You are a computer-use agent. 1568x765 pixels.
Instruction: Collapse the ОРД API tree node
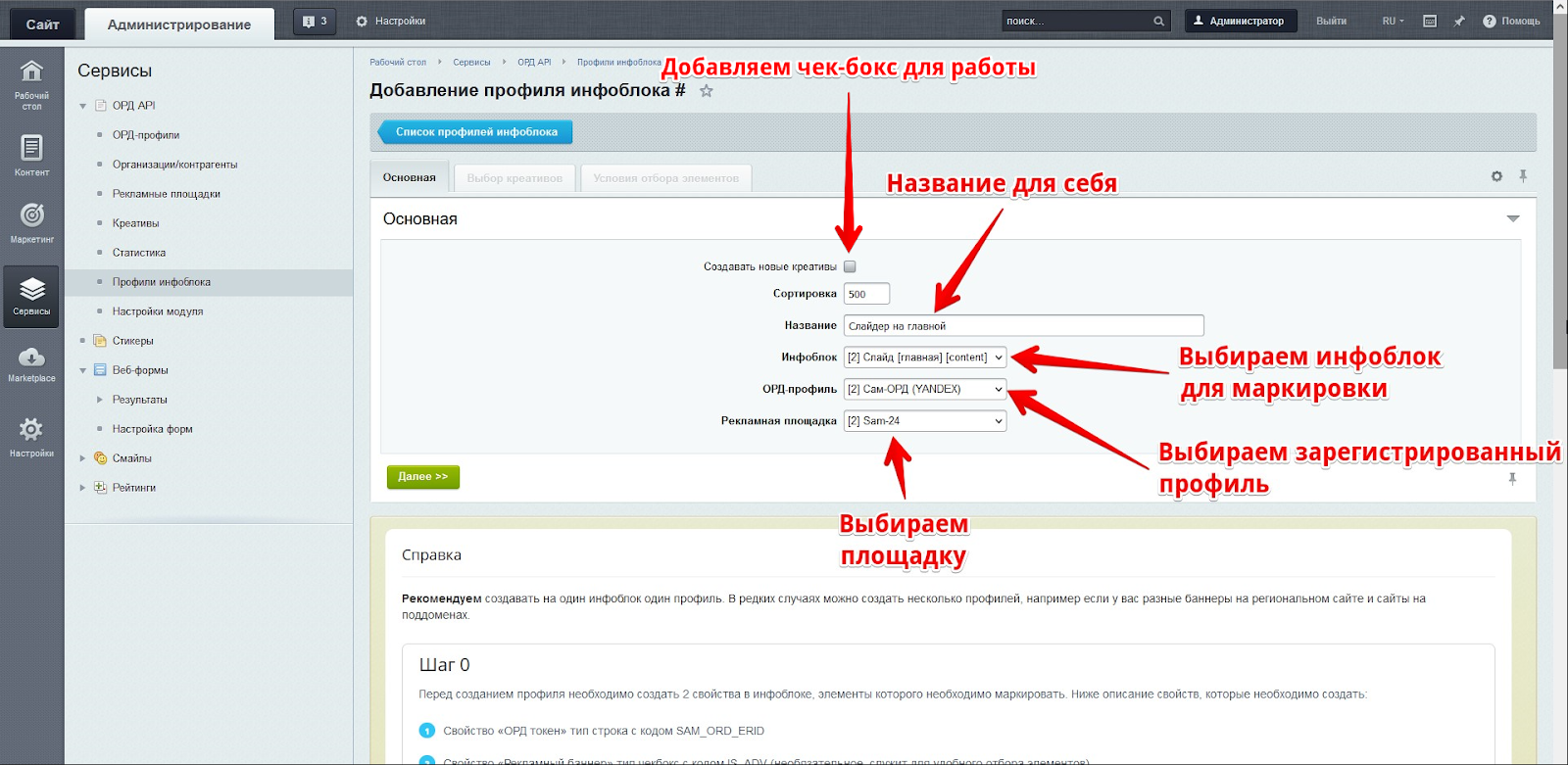82,106
